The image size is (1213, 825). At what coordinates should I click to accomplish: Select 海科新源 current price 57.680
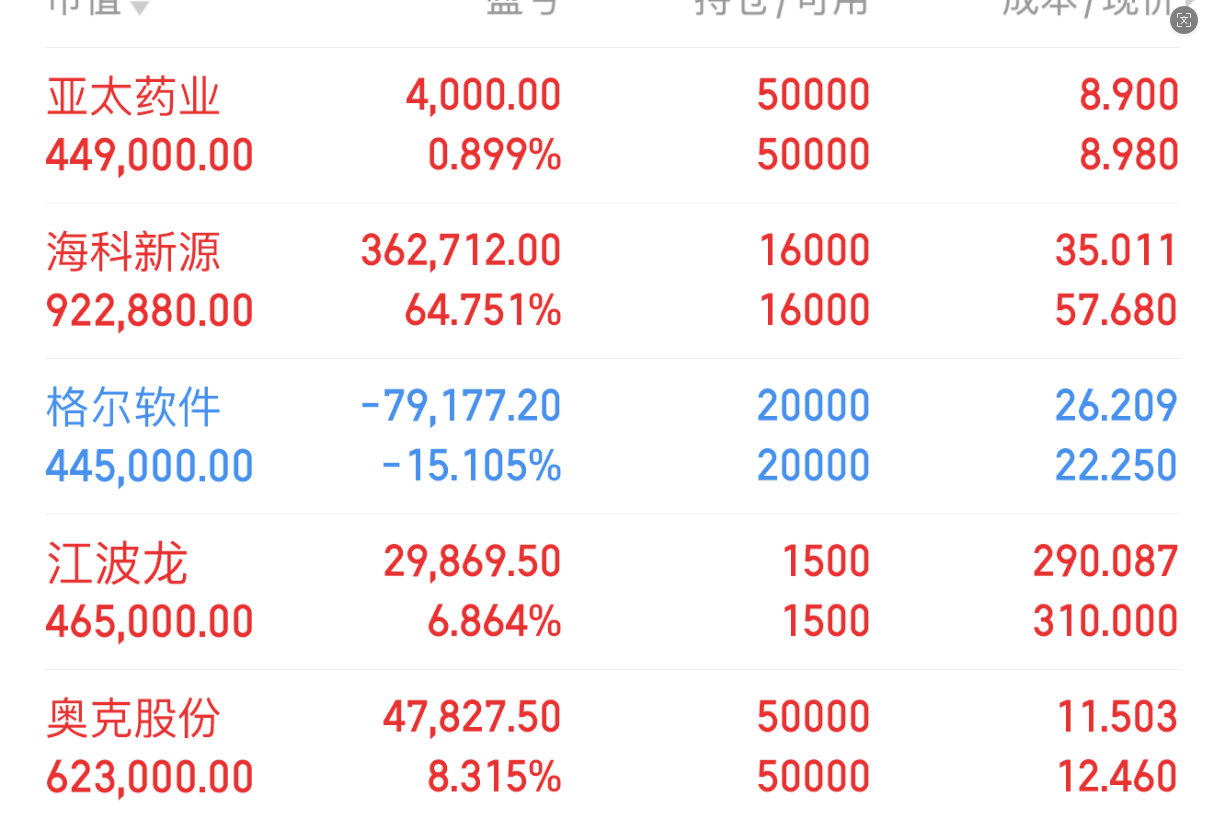click(1117, 311)
